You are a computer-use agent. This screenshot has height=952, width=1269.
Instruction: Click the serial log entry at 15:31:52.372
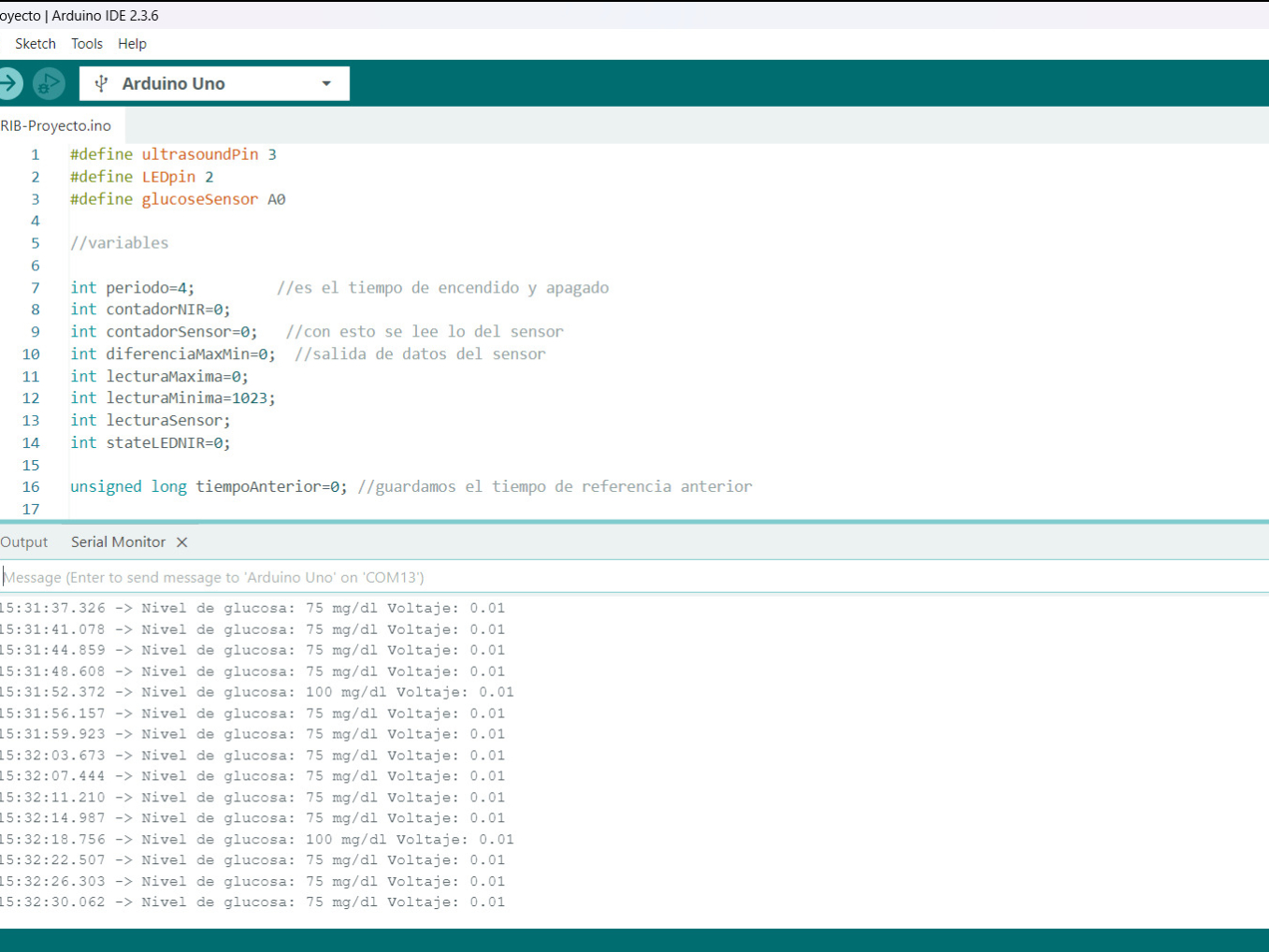[x=257, y=692]
